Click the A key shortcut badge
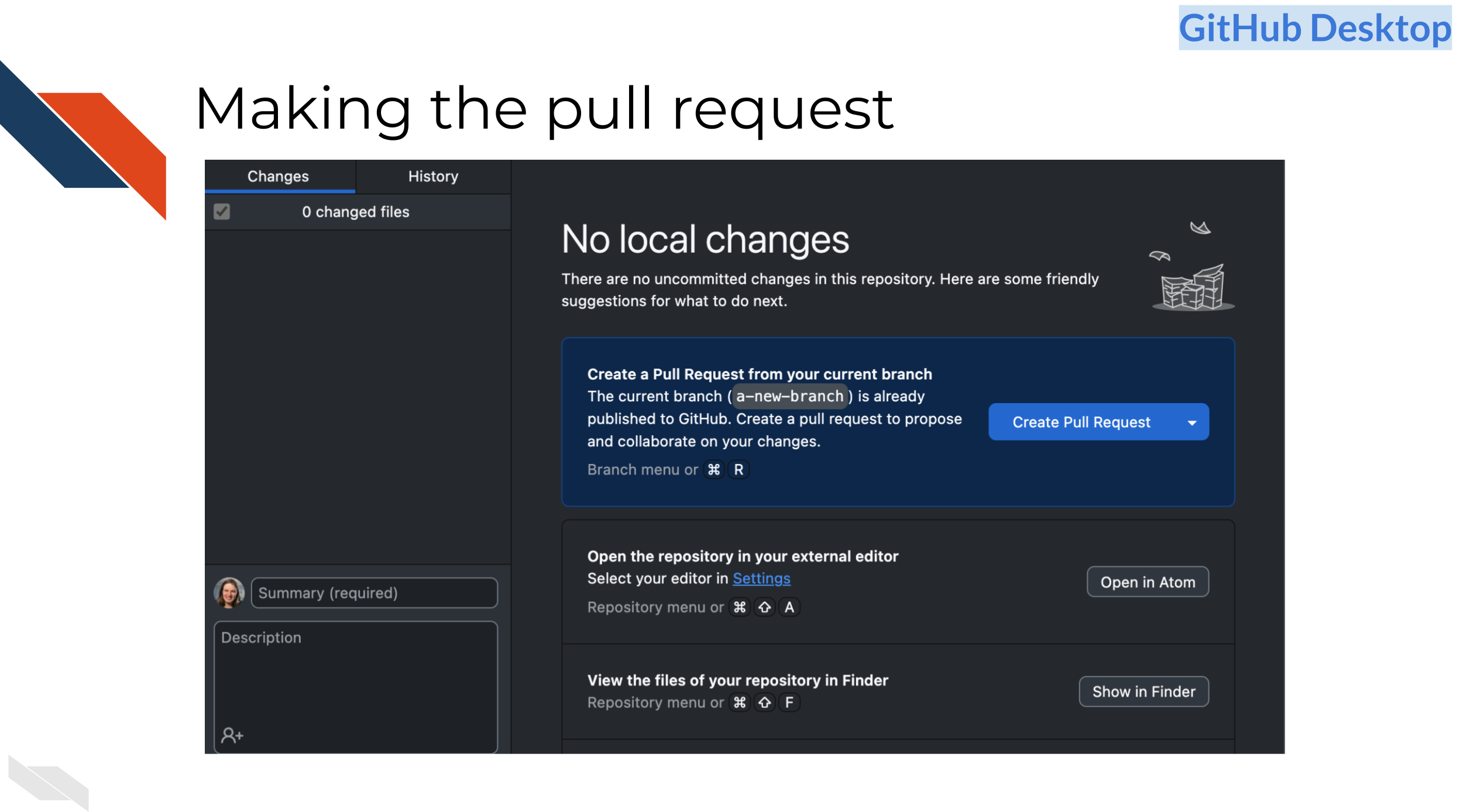 pyautogui.click(x=789, y=607)
